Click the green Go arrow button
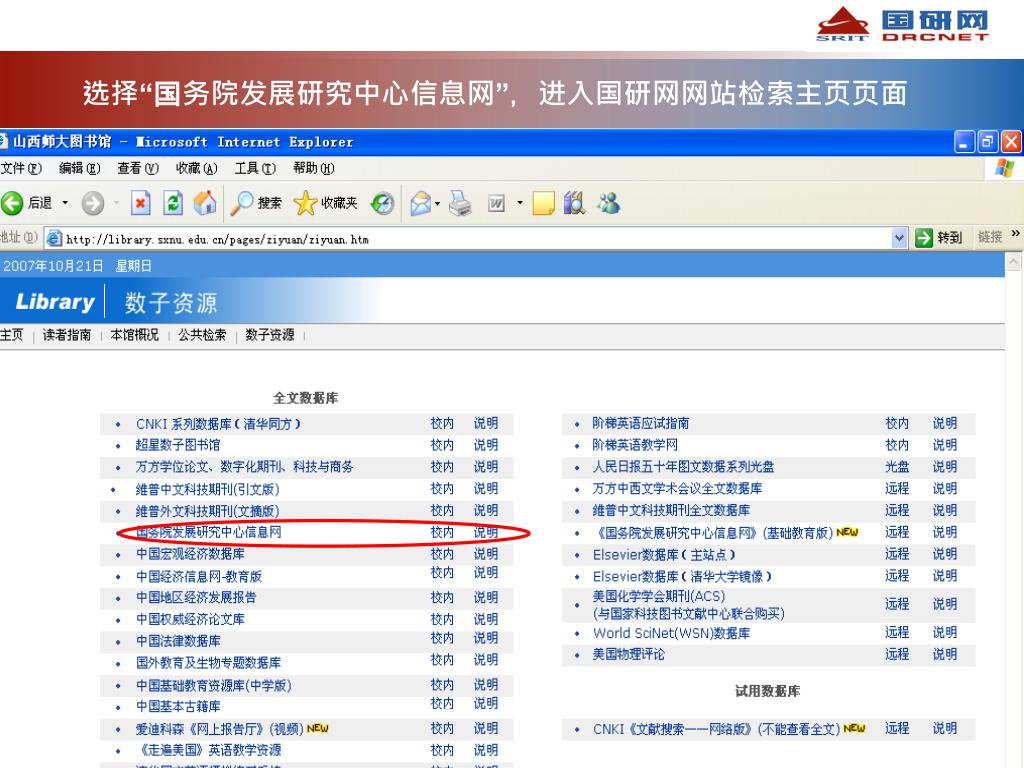 coord(923,238)
